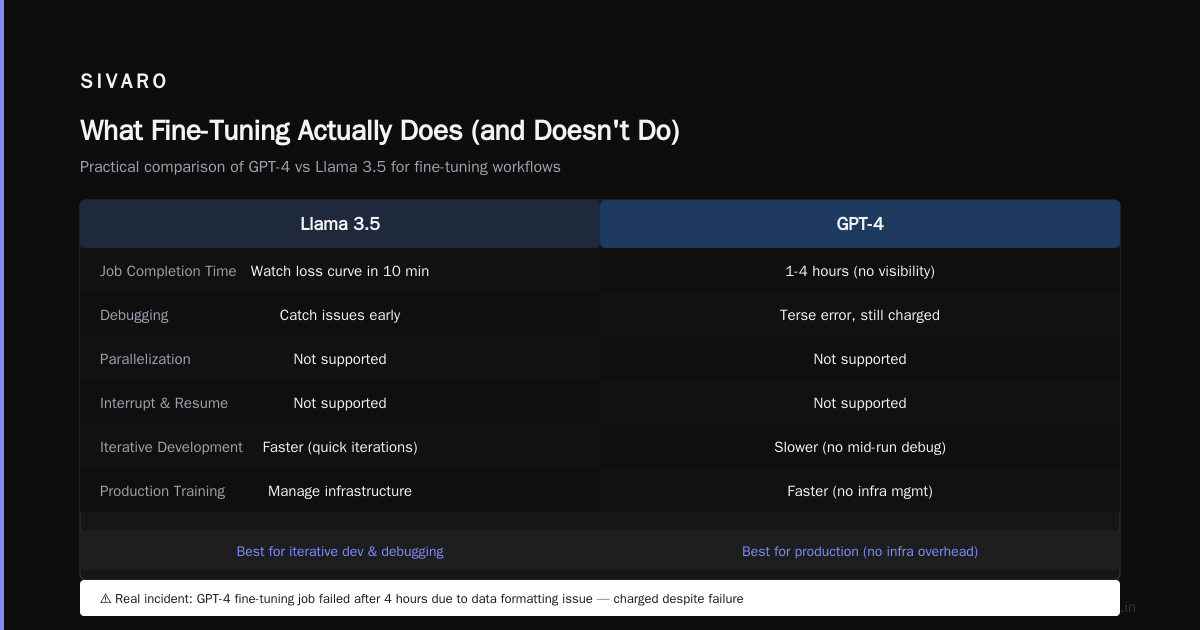Click the Interrupt & Resume row label
The image size is (1200, 630).
[x=164, y=403]
